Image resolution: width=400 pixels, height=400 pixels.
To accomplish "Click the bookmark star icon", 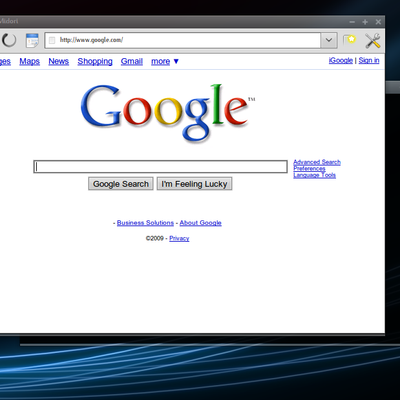I will (x=349, y=40).
